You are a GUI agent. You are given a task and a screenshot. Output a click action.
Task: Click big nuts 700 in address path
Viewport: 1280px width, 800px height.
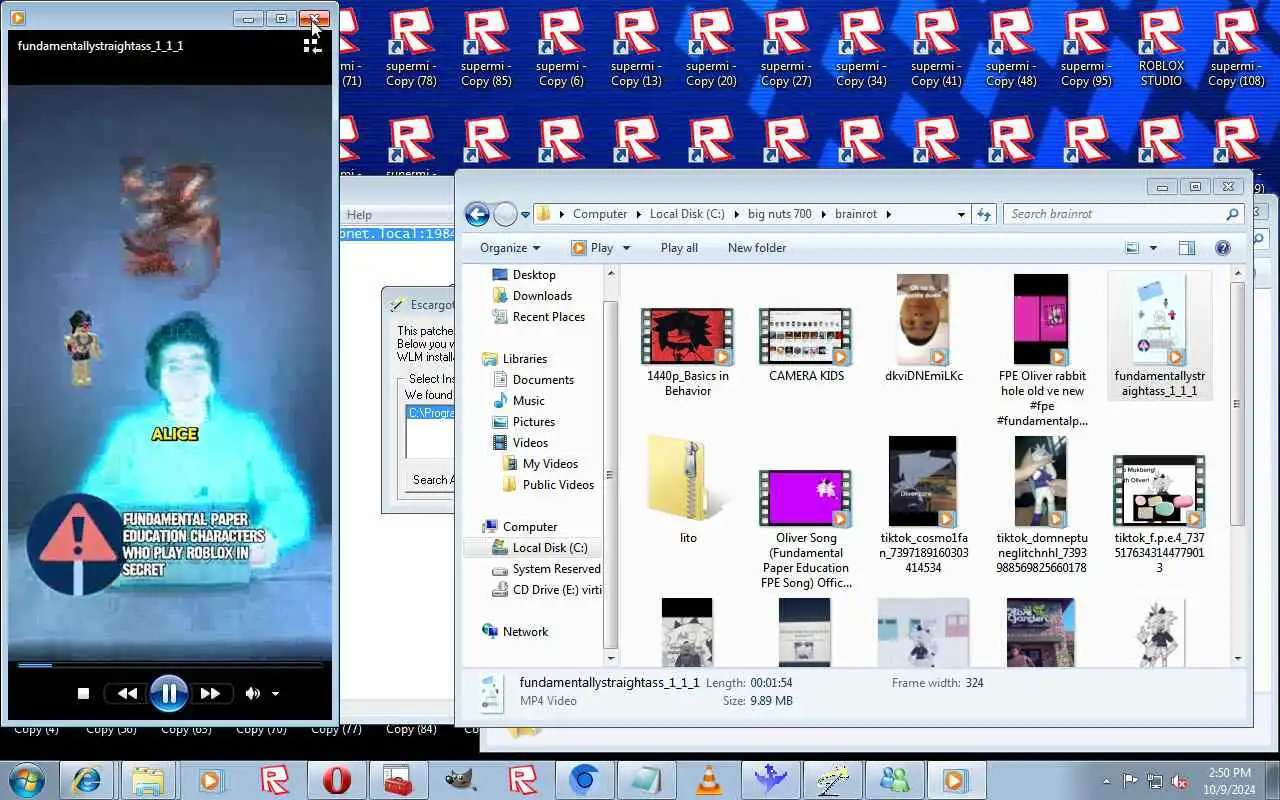780,214
